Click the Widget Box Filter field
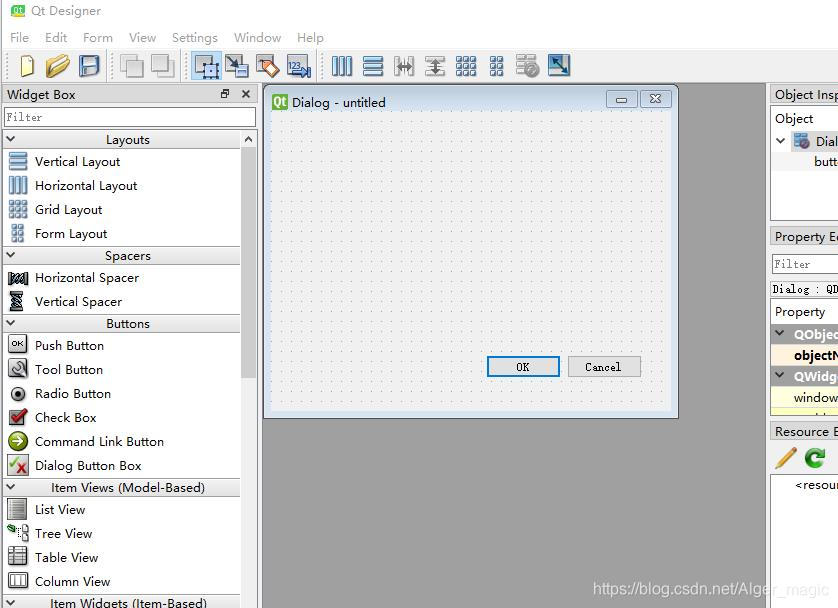 point(130,117)
